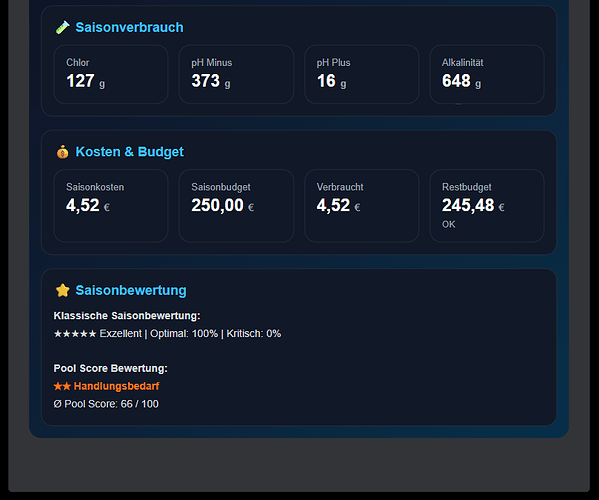The image size is (599, 500).
Task: Open the pH Minus 373 g card
Action: (x=236, y=74)
